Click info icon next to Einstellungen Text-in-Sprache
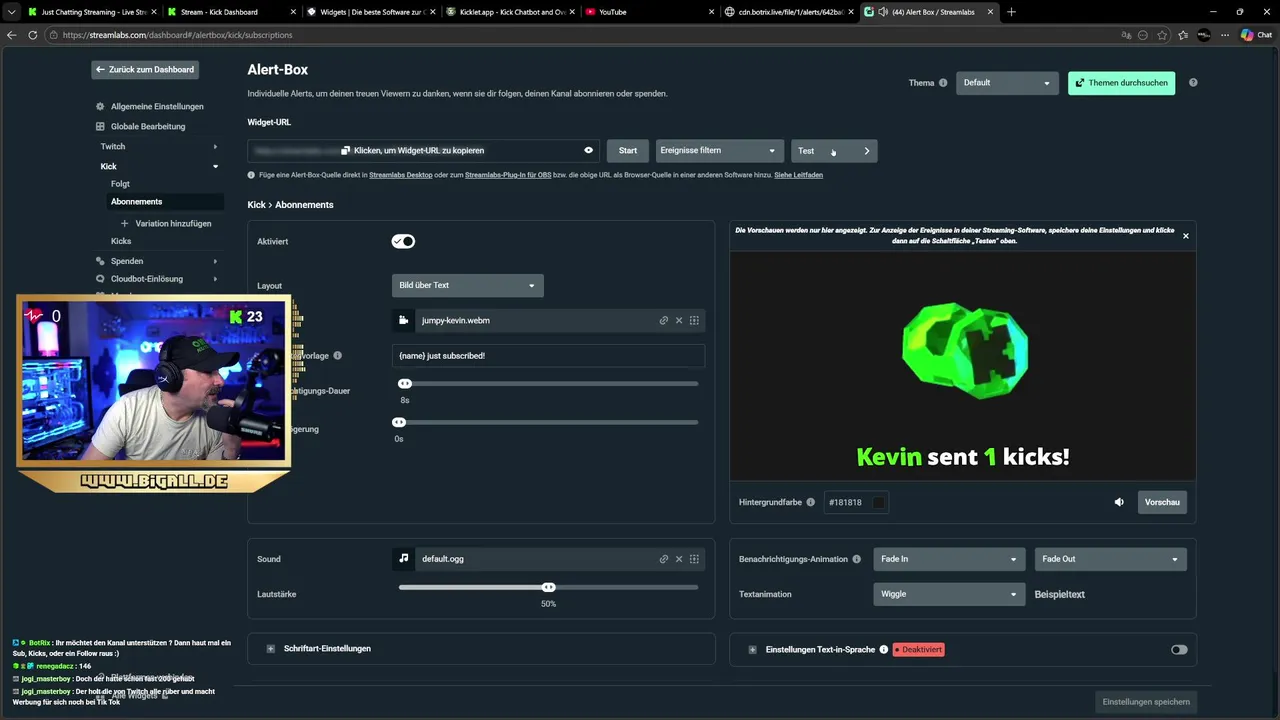The height and width of the screenshot is (720, 1280). 883,649
